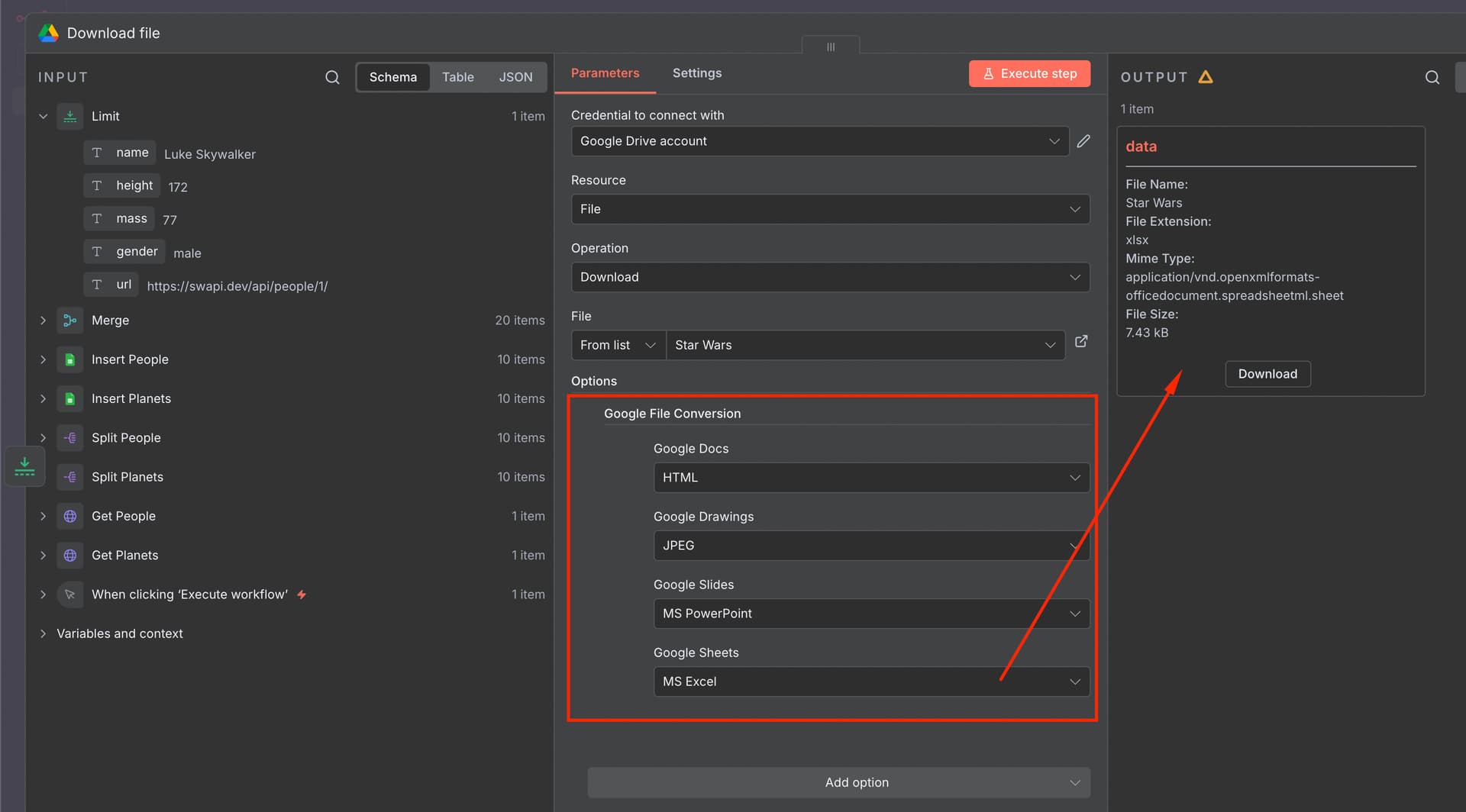Click the output warning triangle icon
Image resolution: width=1466 pixels, height=812 pixels.
coord(1206,77)
